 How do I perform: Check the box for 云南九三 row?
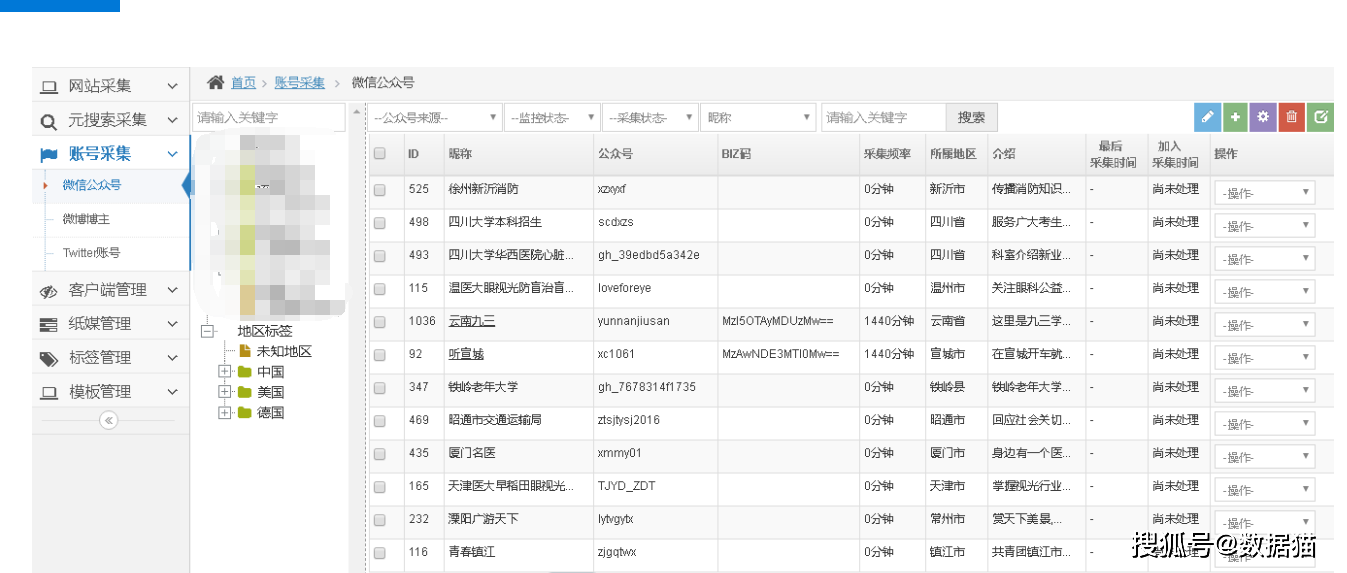(380, 322)
